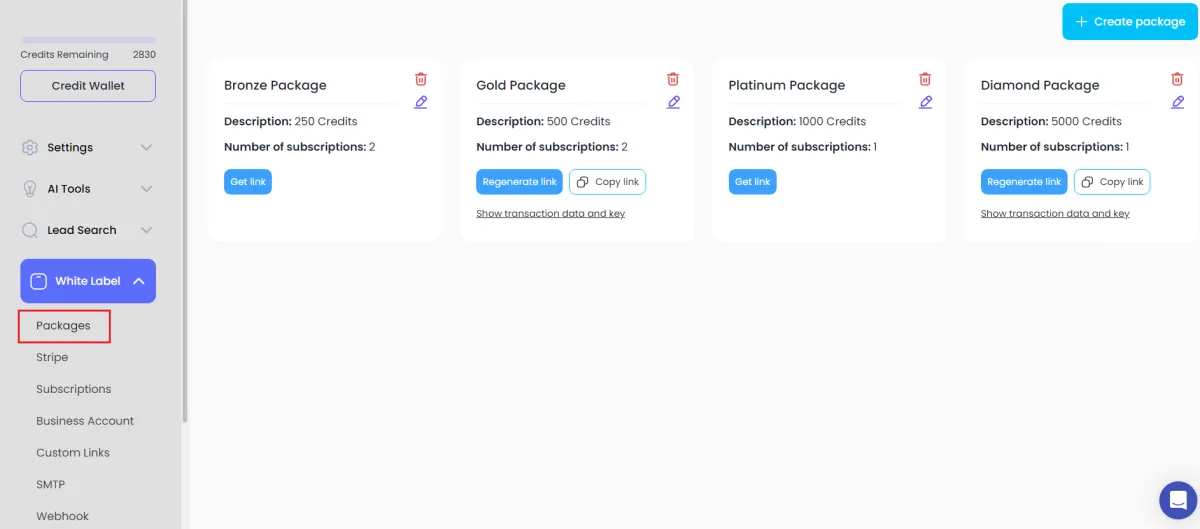The width and height of the screenshot is (1200, 529).
Task: Copy link for the Gold Package
Action: click(x=608, y=182)
